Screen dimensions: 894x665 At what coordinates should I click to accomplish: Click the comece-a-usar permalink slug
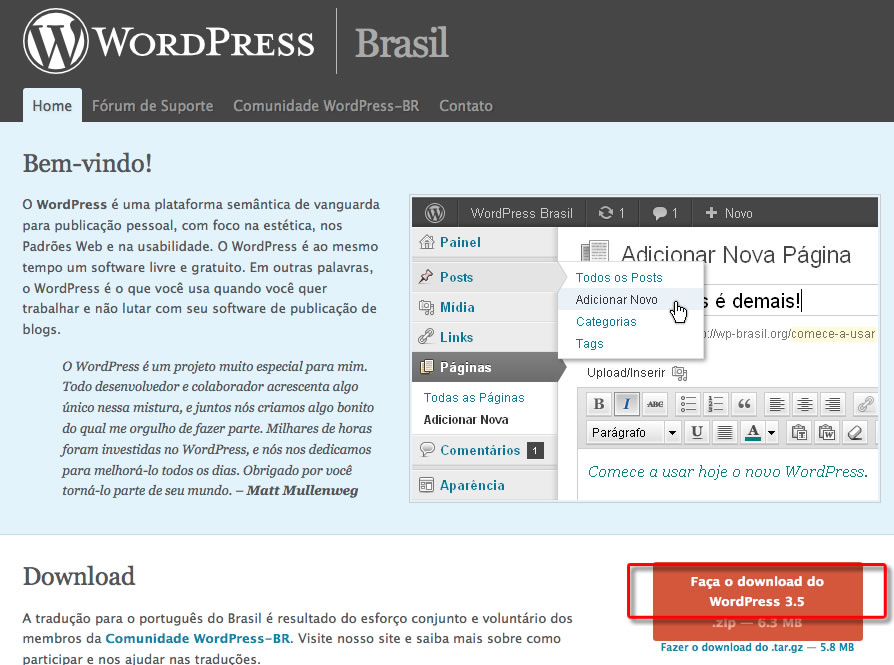833,334
